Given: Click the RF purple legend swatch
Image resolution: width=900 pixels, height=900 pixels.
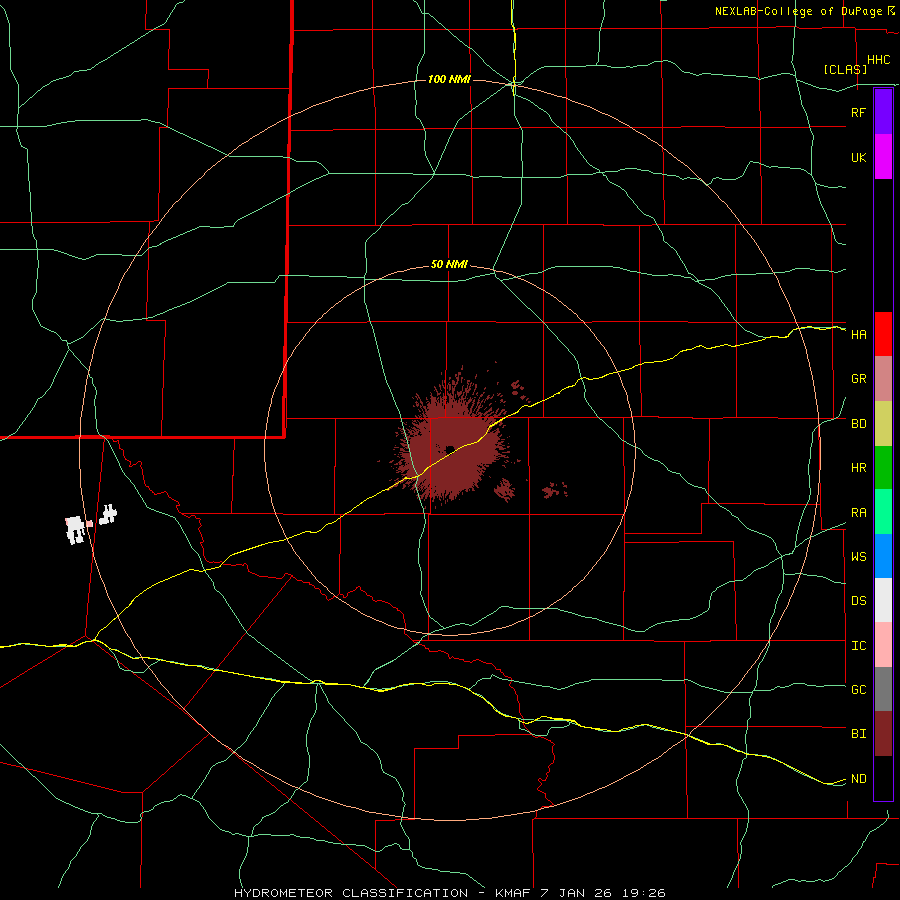Looking at the screenshot, I should click(x=883, y=112).
